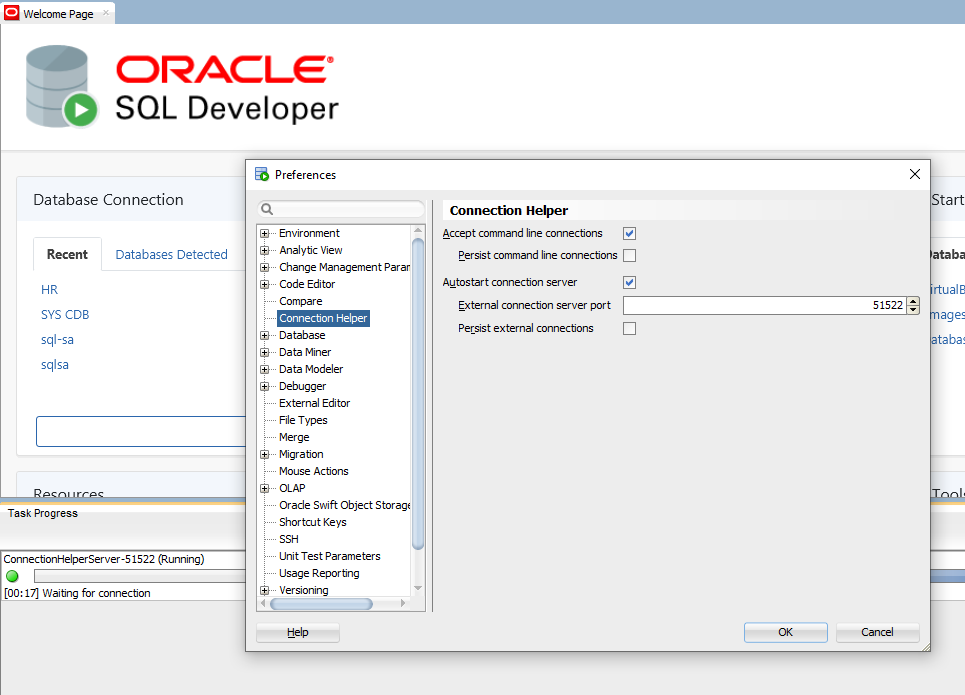Enable Persist command line connections

pos(629,255)
